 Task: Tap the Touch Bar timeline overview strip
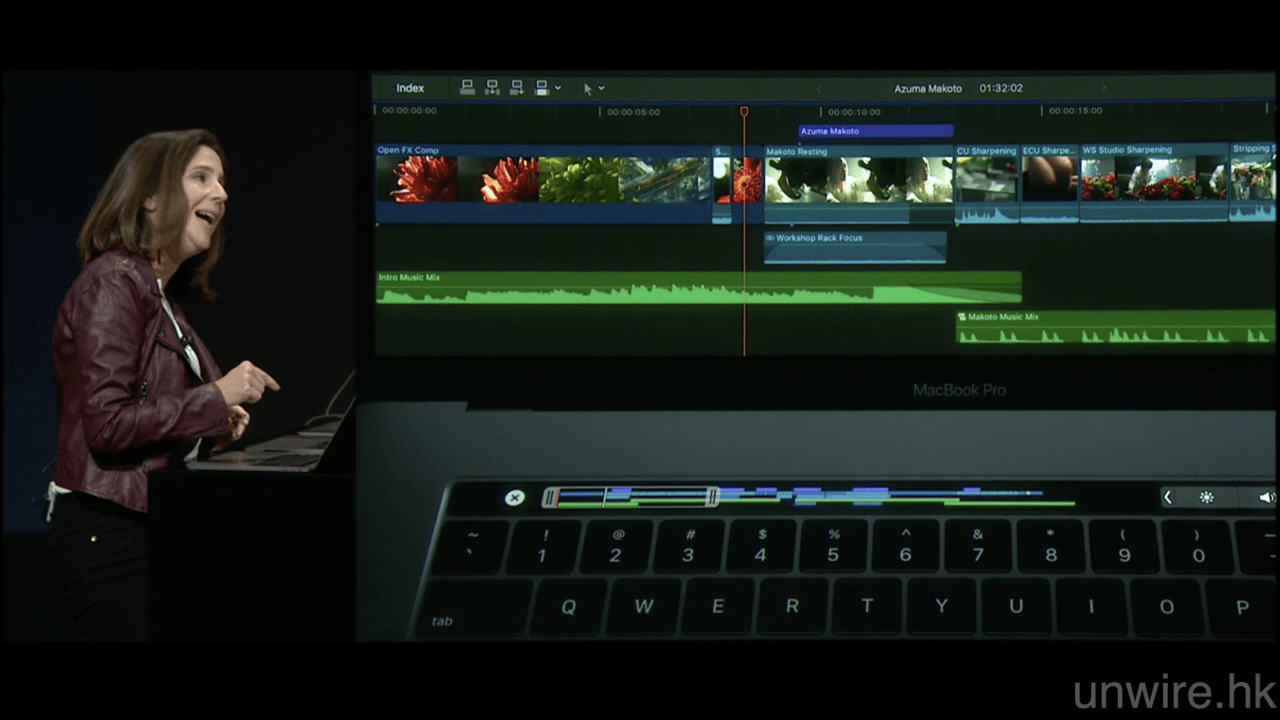pyautogui.click(x=810, y=496)
